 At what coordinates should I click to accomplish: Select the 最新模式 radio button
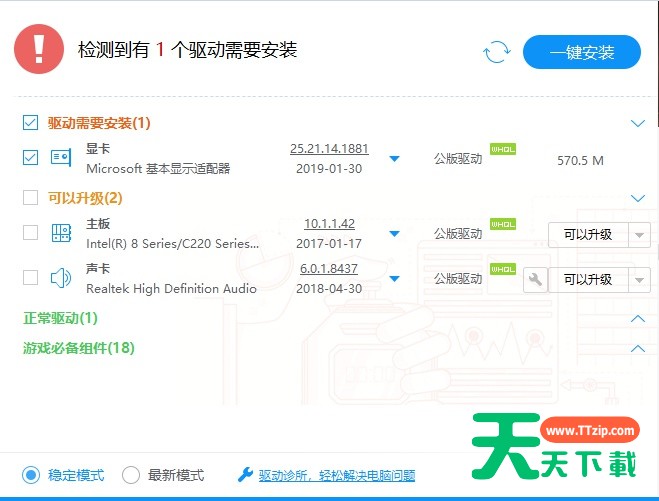(131, 475)
